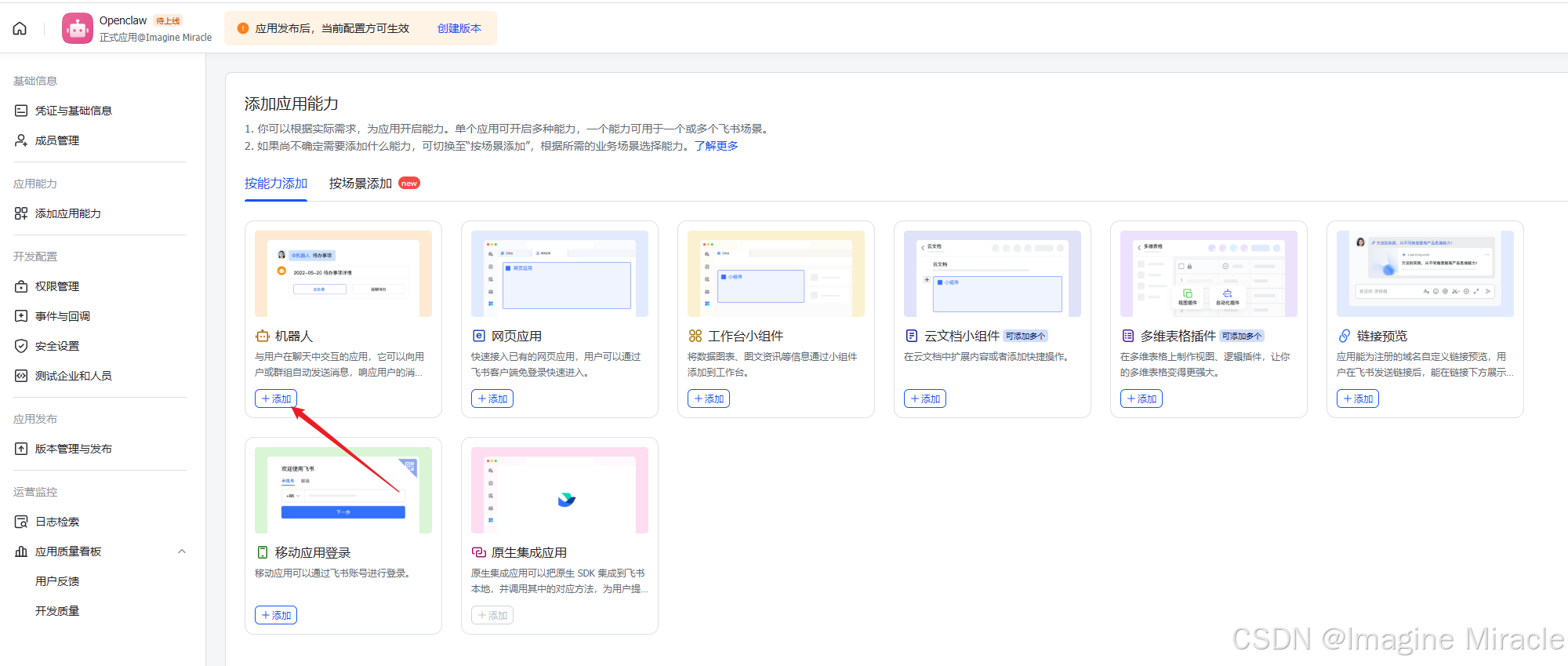
Task: Click 正式应用@Imagine Miracle subtitle text
Action: point(155,37)
